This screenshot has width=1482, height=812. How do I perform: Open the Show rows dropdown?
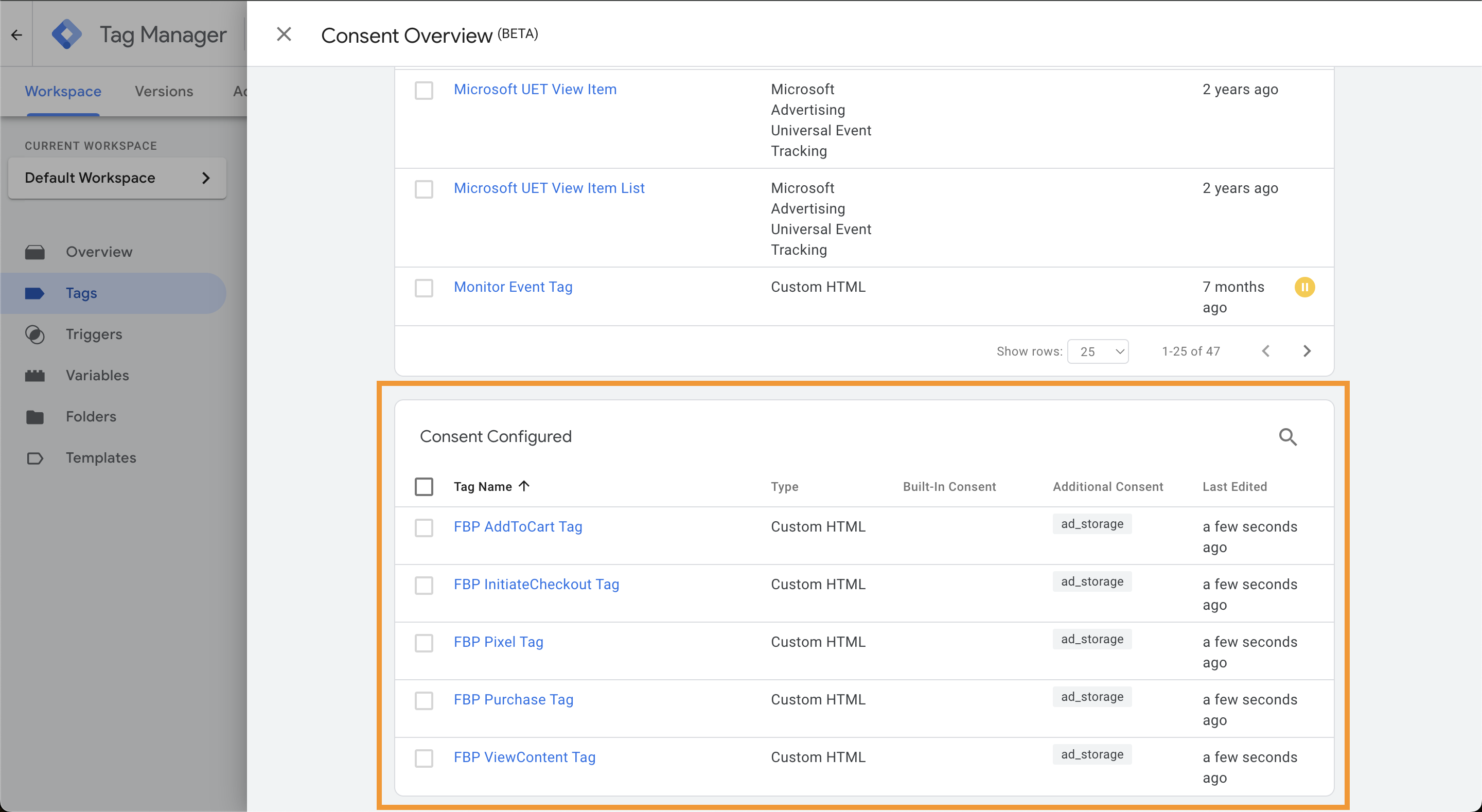1098,351
